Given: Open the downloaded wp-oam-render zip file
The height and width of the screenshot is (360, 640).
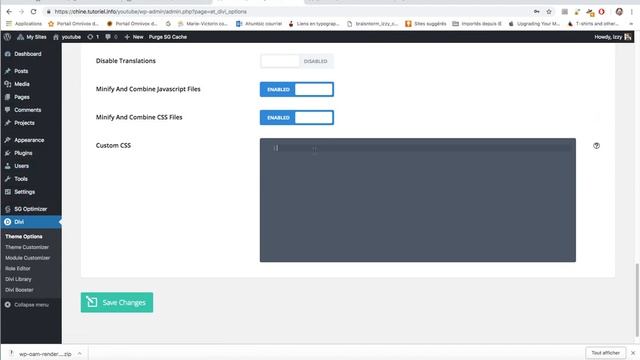Looking at the screenshot, I should click(x=45, y=354).
